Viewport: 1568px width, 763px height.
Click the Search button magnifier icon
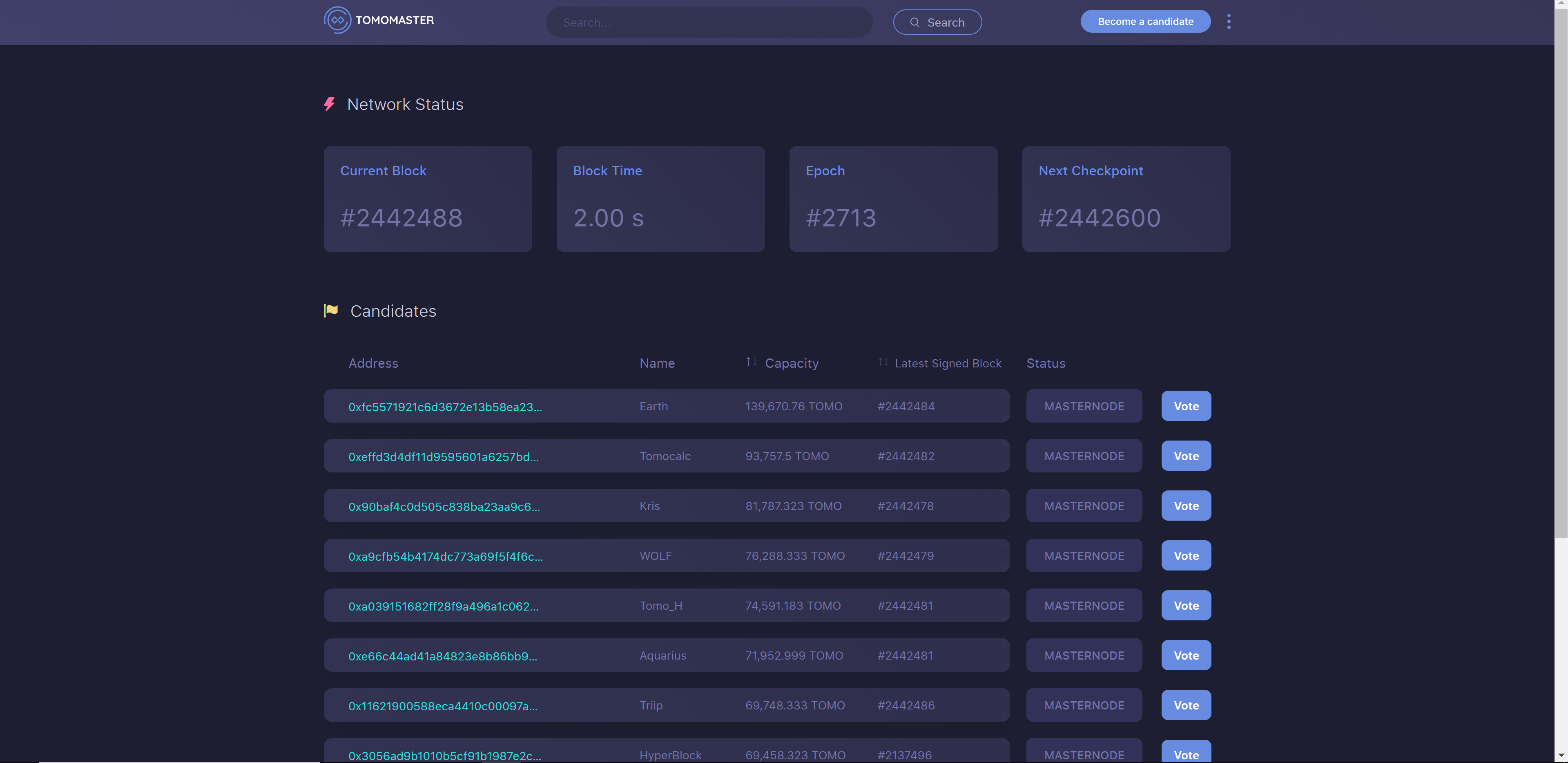pos(914,22)
